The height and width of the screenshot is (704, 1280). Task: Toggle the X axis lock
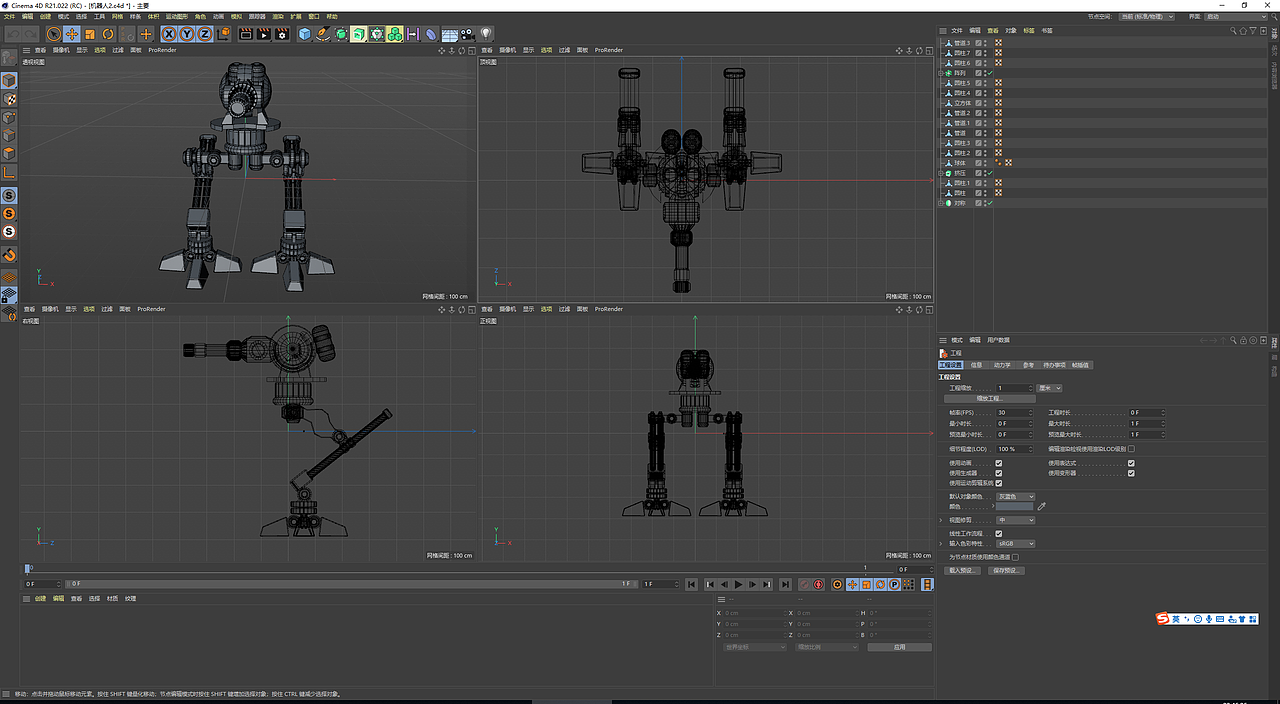pos(169,34)
